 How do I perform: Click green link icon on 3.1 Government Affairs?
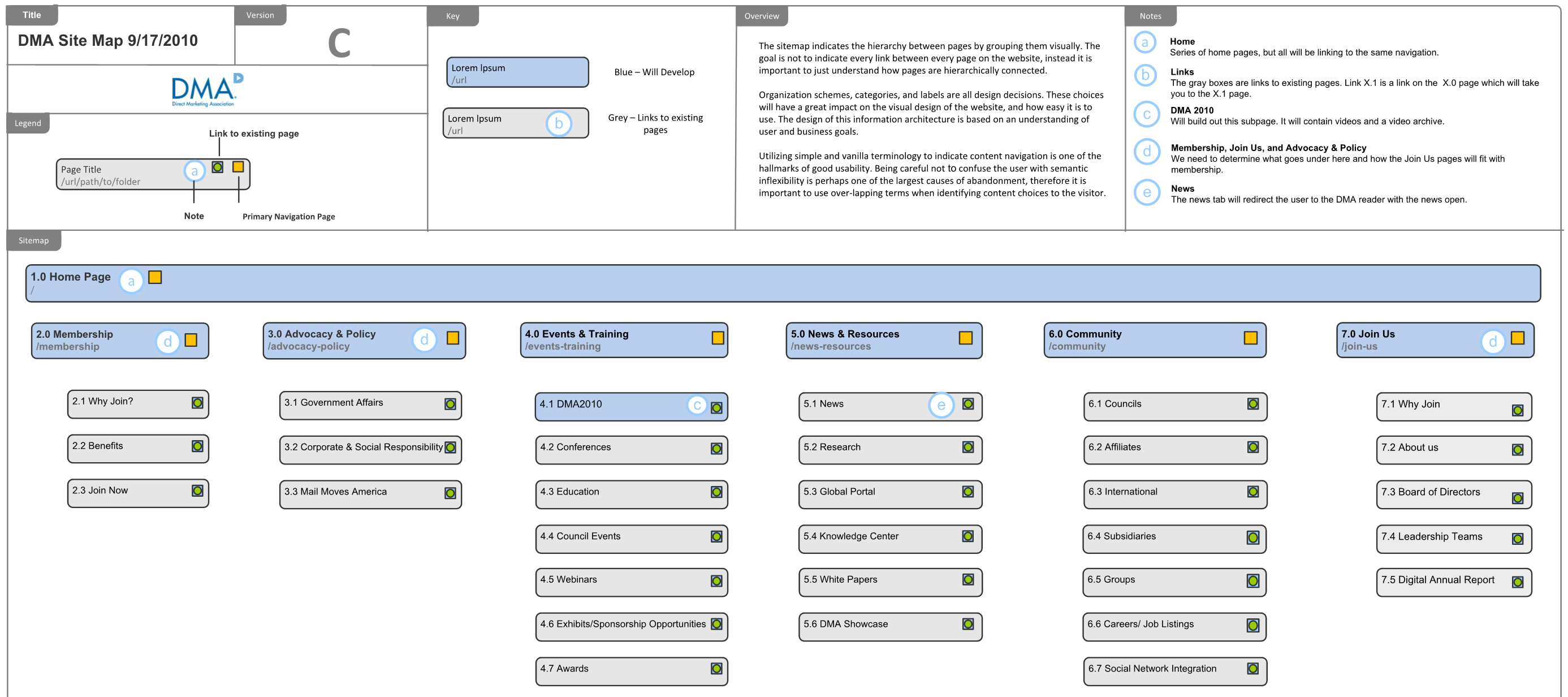(451, 404)
